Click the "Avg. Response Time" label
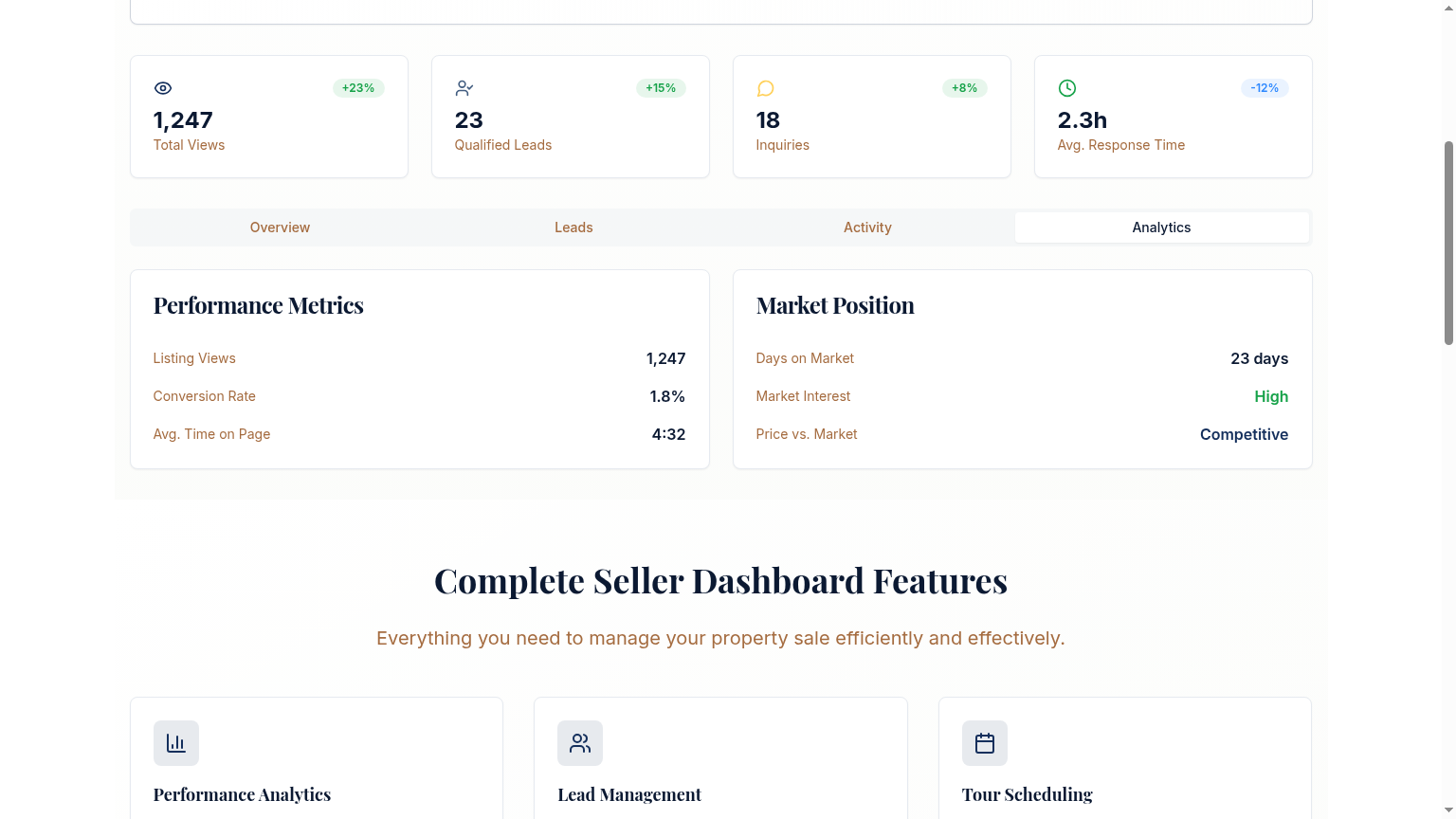 [x=1121, y=145]
